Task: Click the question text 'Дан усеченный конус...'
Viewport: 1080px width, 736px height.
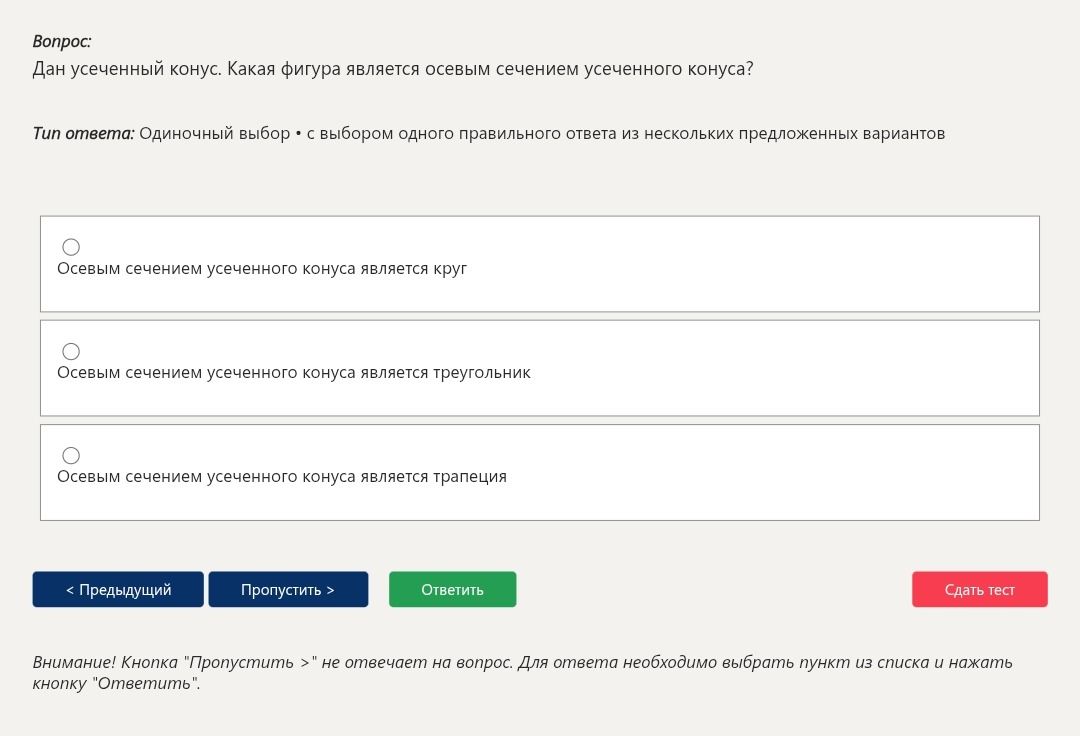Action: (393, 69)
